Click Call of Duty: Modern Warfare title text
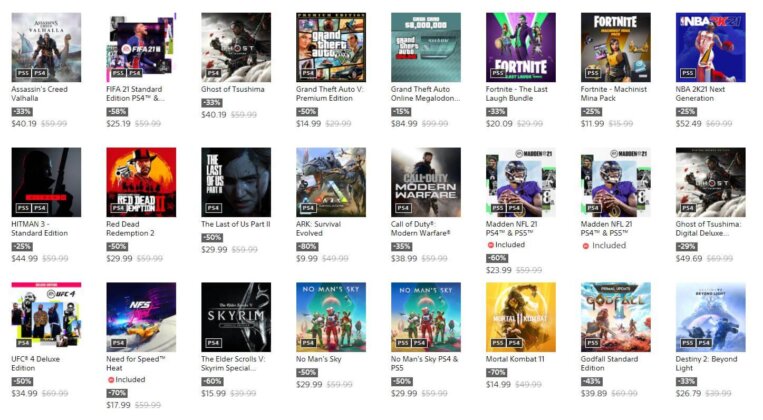The image size is (763, 420). [420, 228]
